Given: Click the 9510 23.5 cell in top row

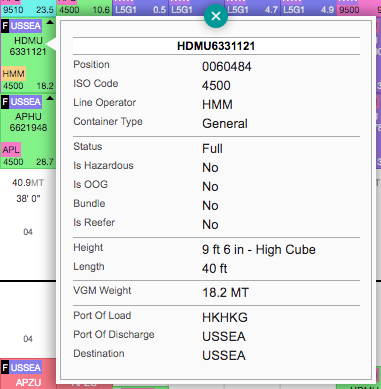Looking at the screenshot, I should [28, 8].
